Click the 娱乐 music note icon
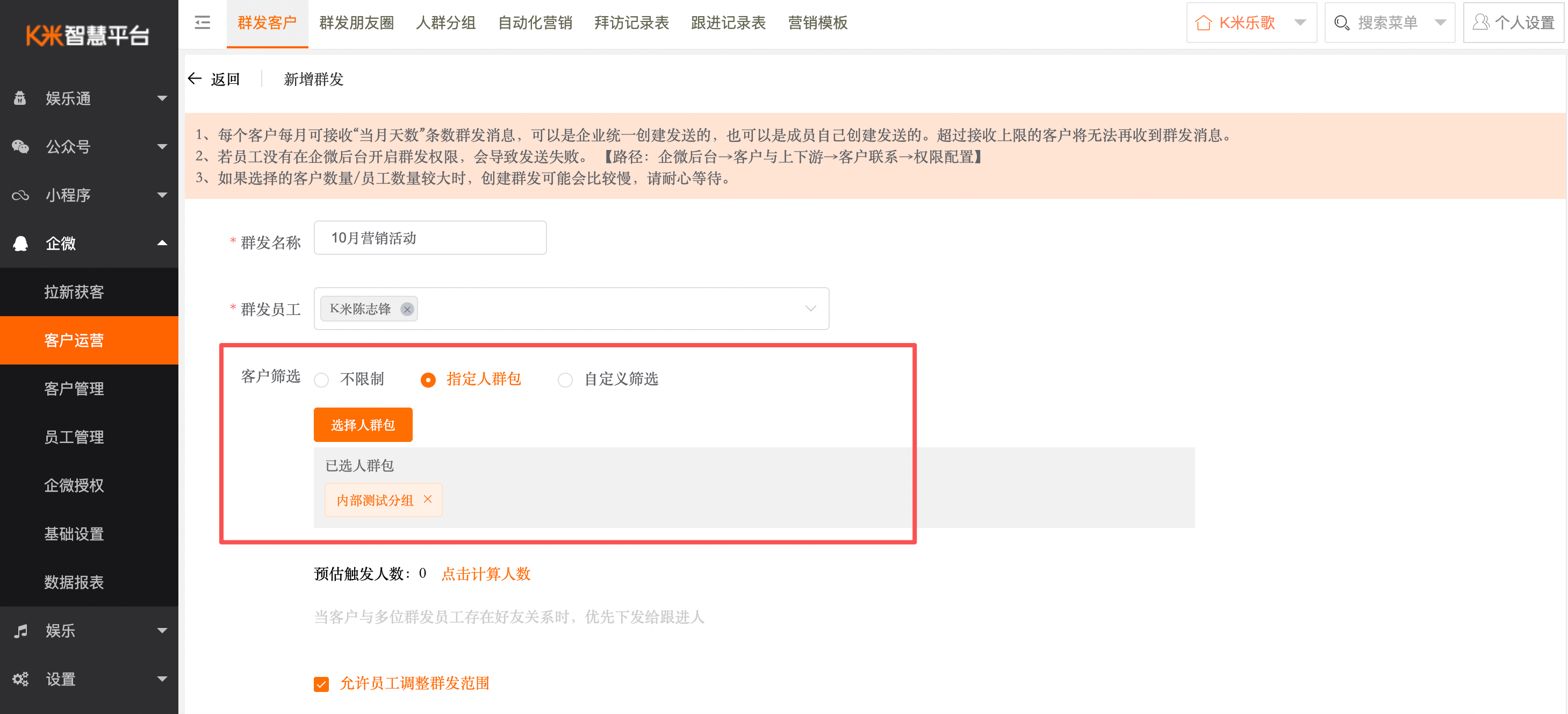This screenshot has width=1568, height=714. (x=21, y=631)
